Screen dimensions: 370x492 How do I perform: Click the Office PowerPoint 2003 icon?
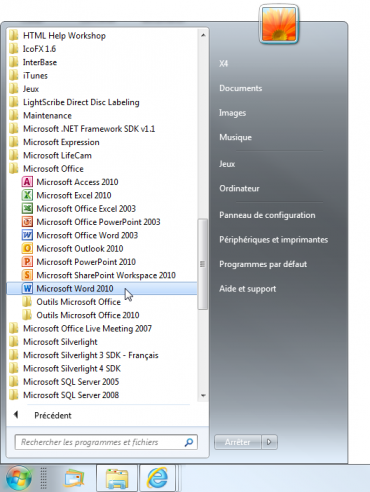click(27, 222)
